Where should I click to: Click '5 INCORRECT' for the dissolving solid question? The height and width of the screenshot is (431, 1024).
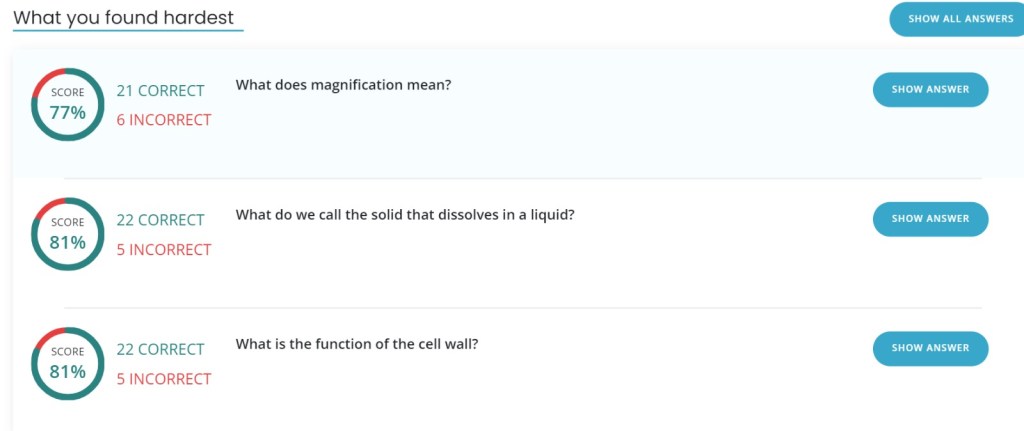(x=164, y=250)
